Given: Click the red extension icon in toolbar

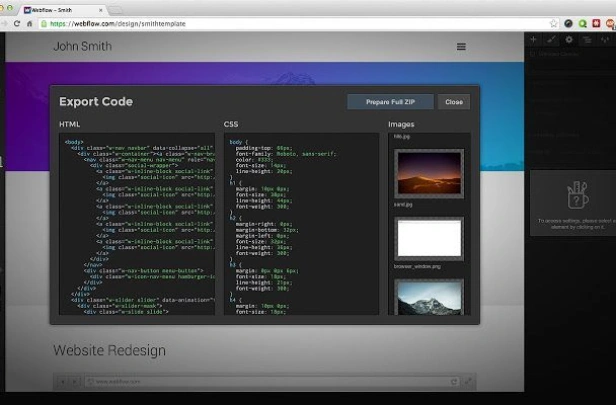Looking at the screenshot, I should (x=596, y=24).
